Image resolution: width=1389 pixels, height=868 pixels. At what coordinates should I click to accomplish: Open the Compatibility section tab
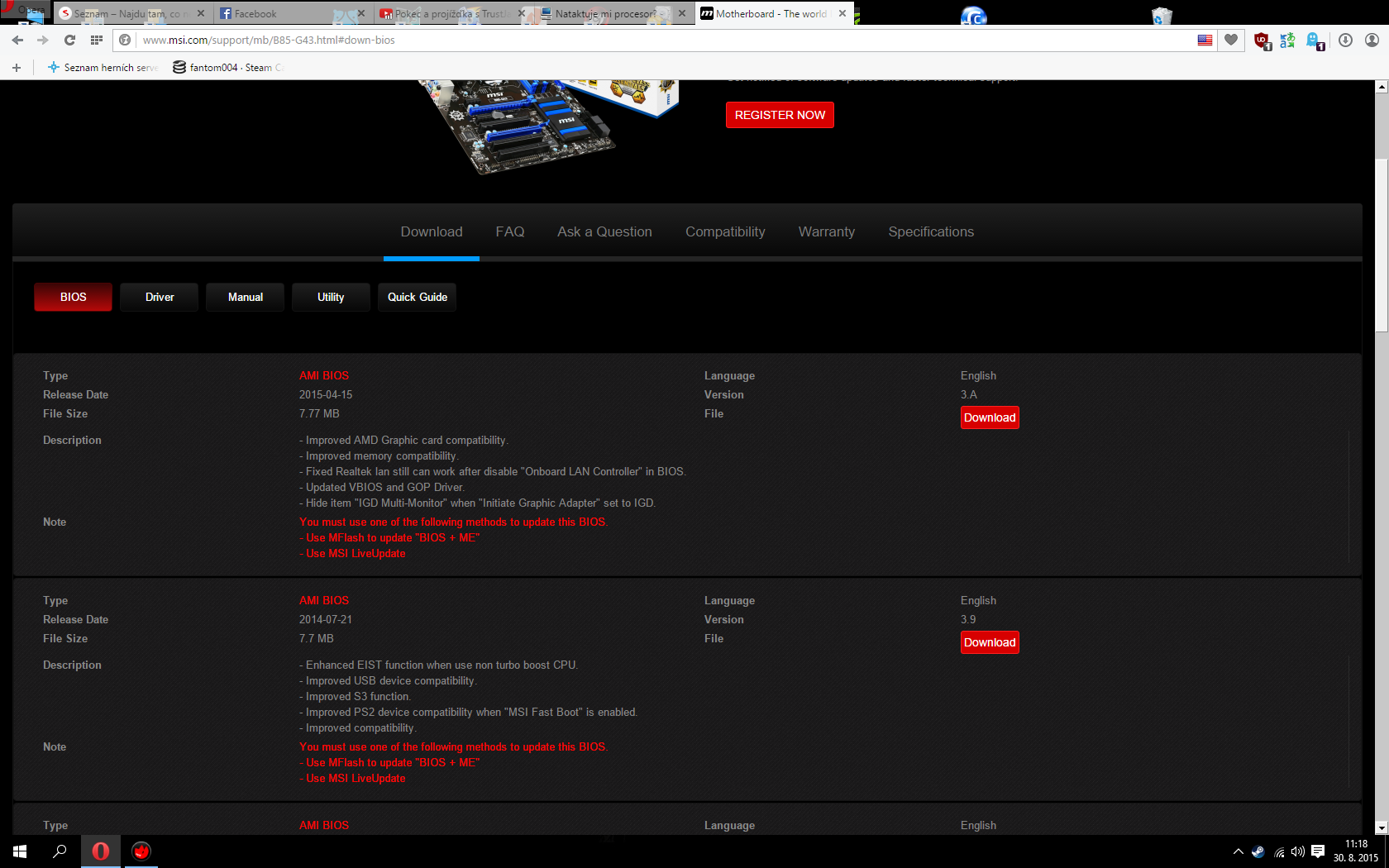725,232
